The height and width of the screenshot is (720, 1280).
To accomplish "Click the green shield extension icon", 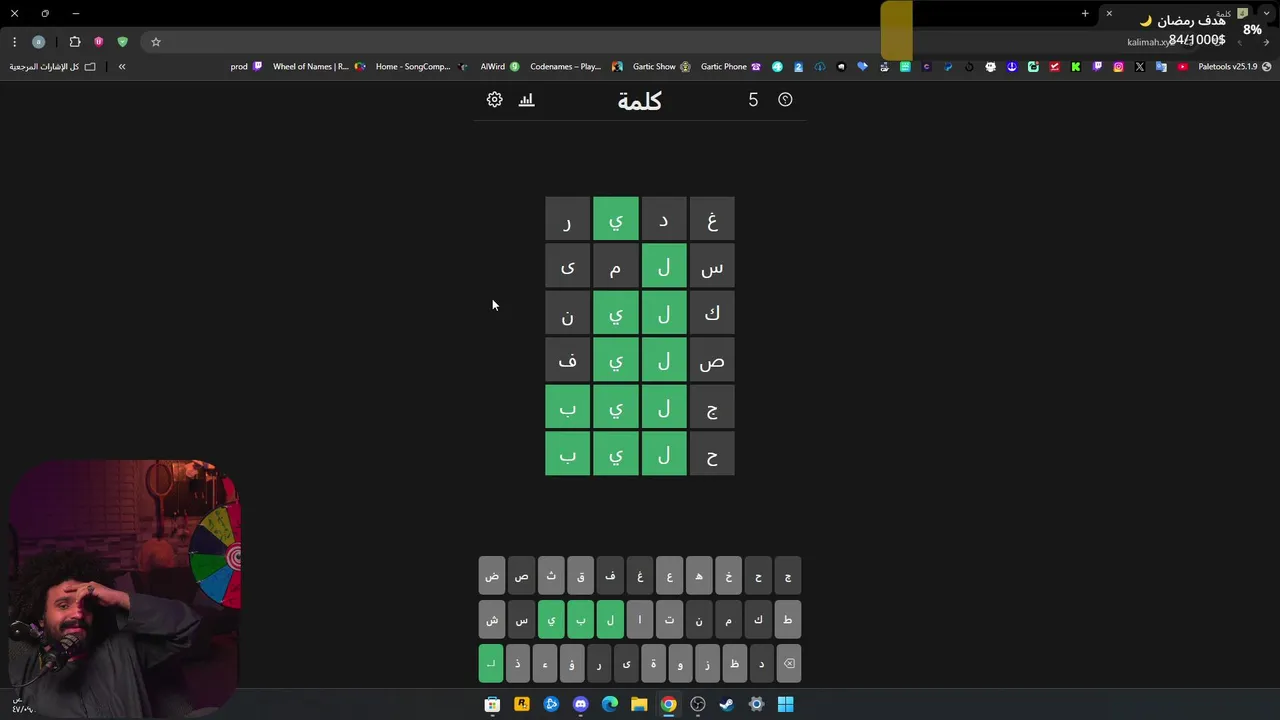I will (122, 42).
